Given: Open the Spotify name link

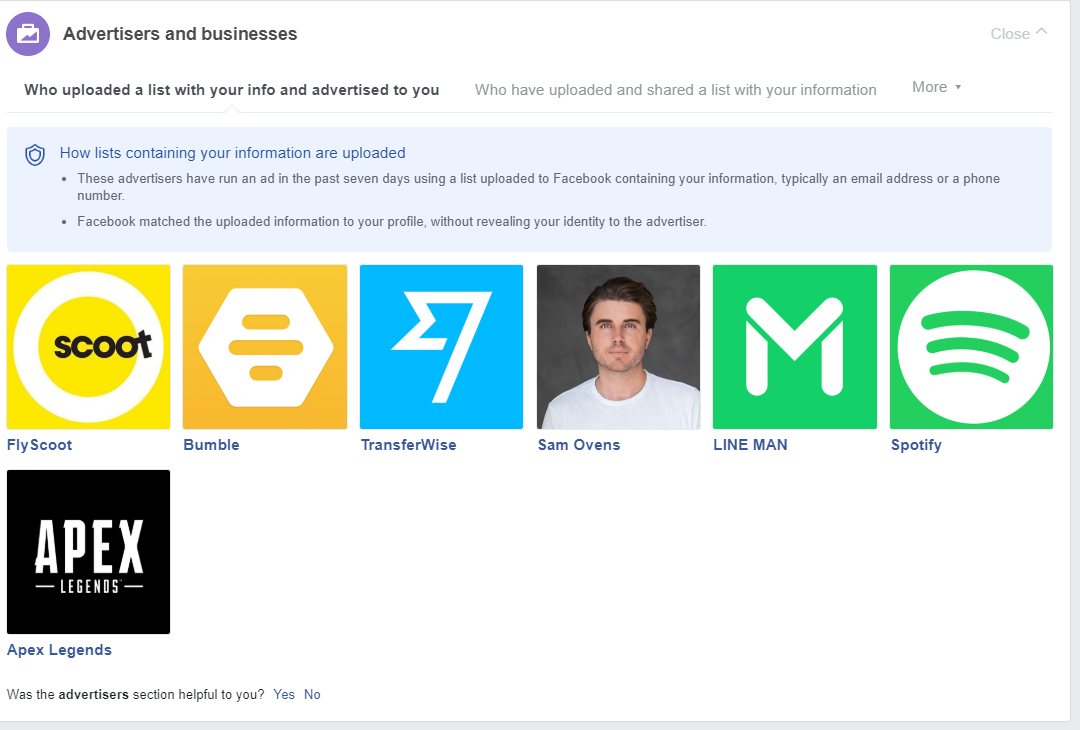Looking at the screenshot, I should pos(916,445).
